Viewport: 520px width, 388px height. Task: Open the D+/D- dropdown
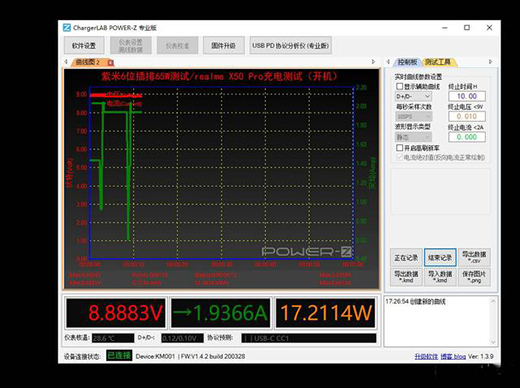tap(413, 97)
